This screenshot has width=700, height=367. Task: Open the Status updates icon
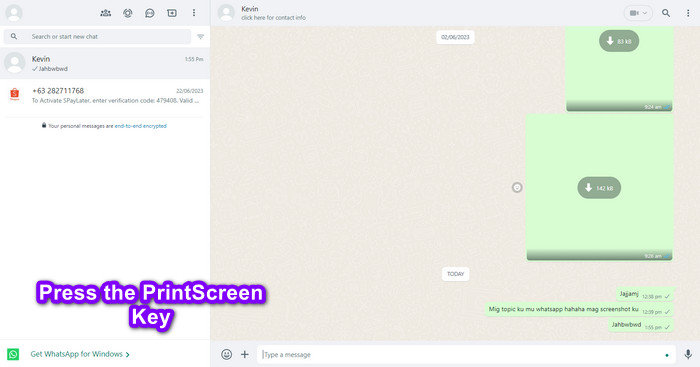(128, 13)
